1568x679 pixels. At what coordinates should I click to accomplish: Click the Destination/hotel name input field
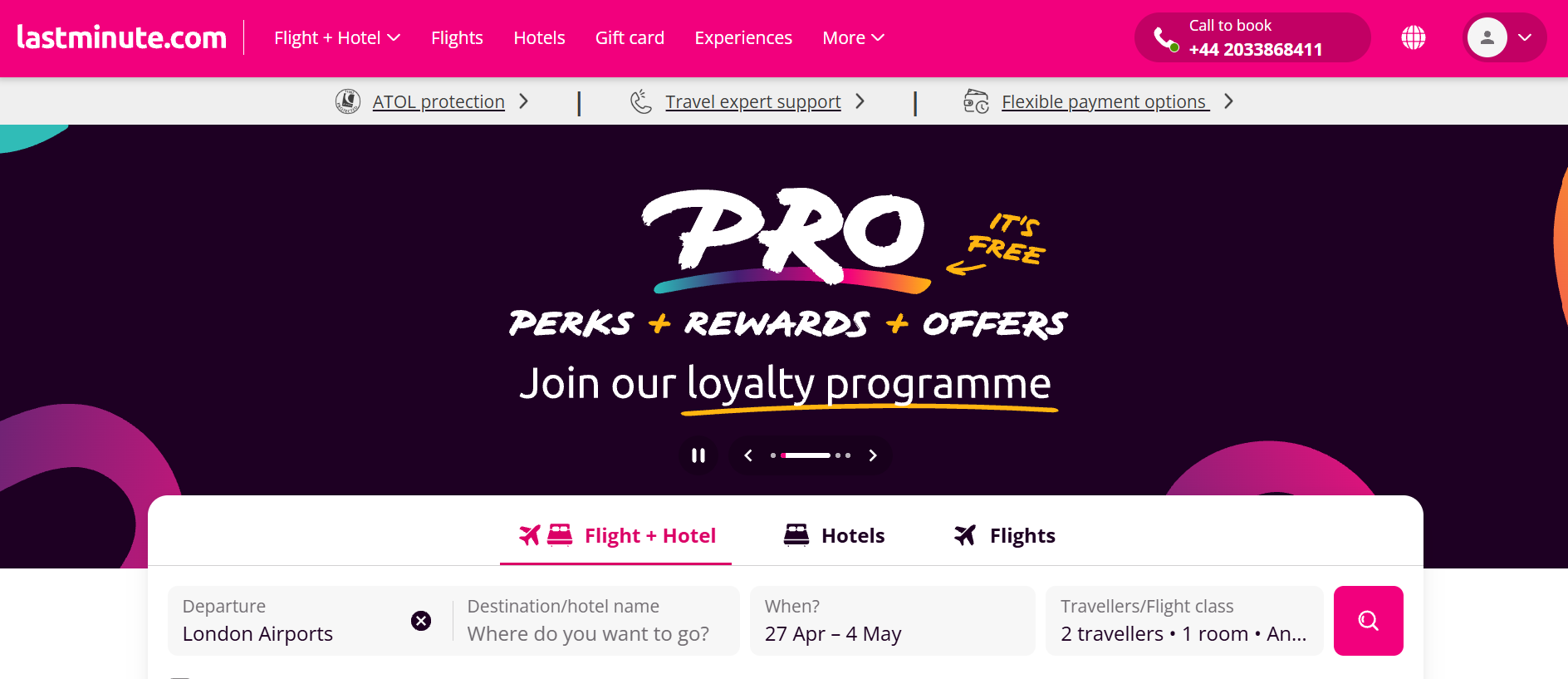point(588,633)
